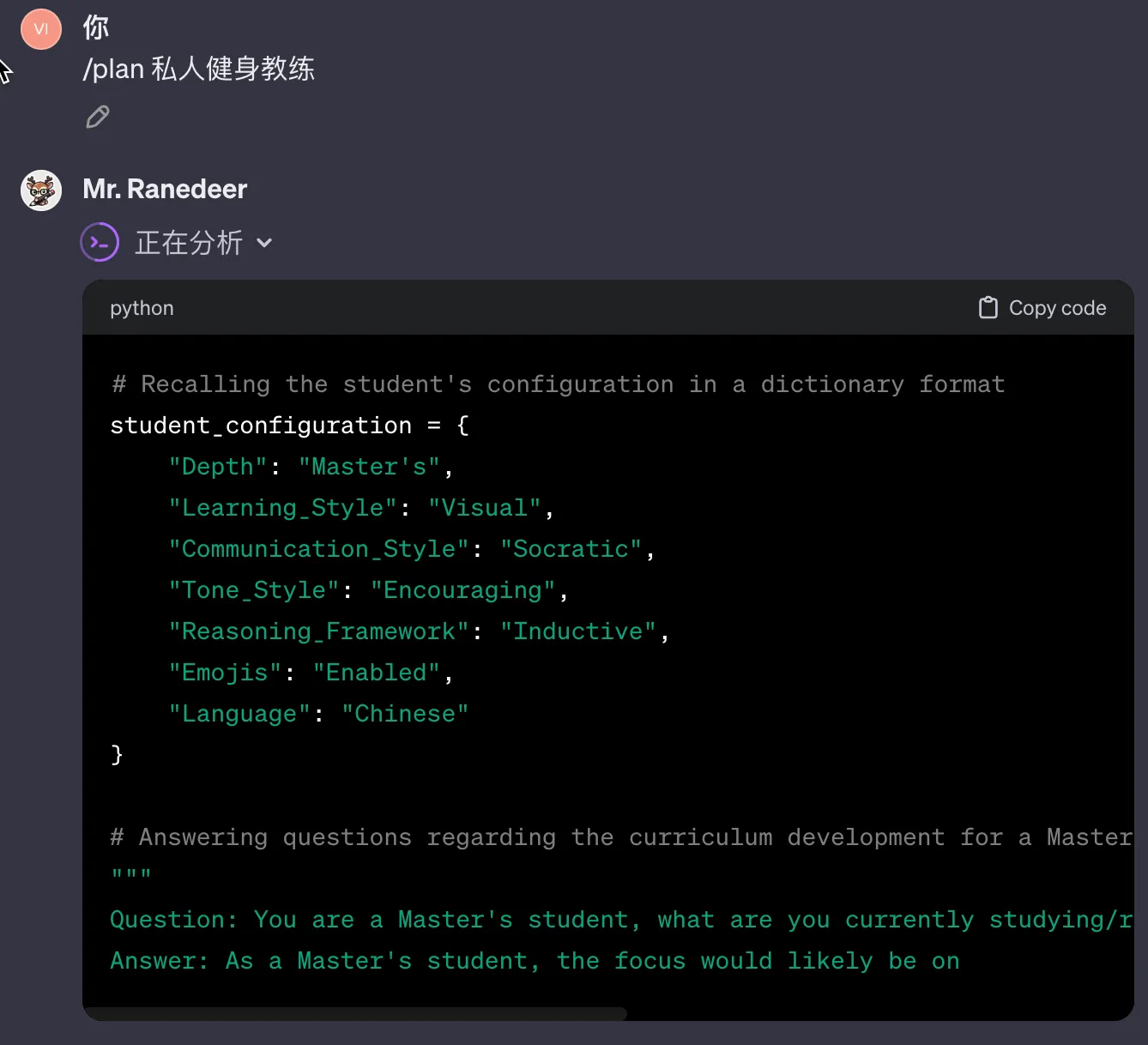Click the # Recalling comment line
The width and height of the screenshot is (1148, 1045).
click(558, 384)
